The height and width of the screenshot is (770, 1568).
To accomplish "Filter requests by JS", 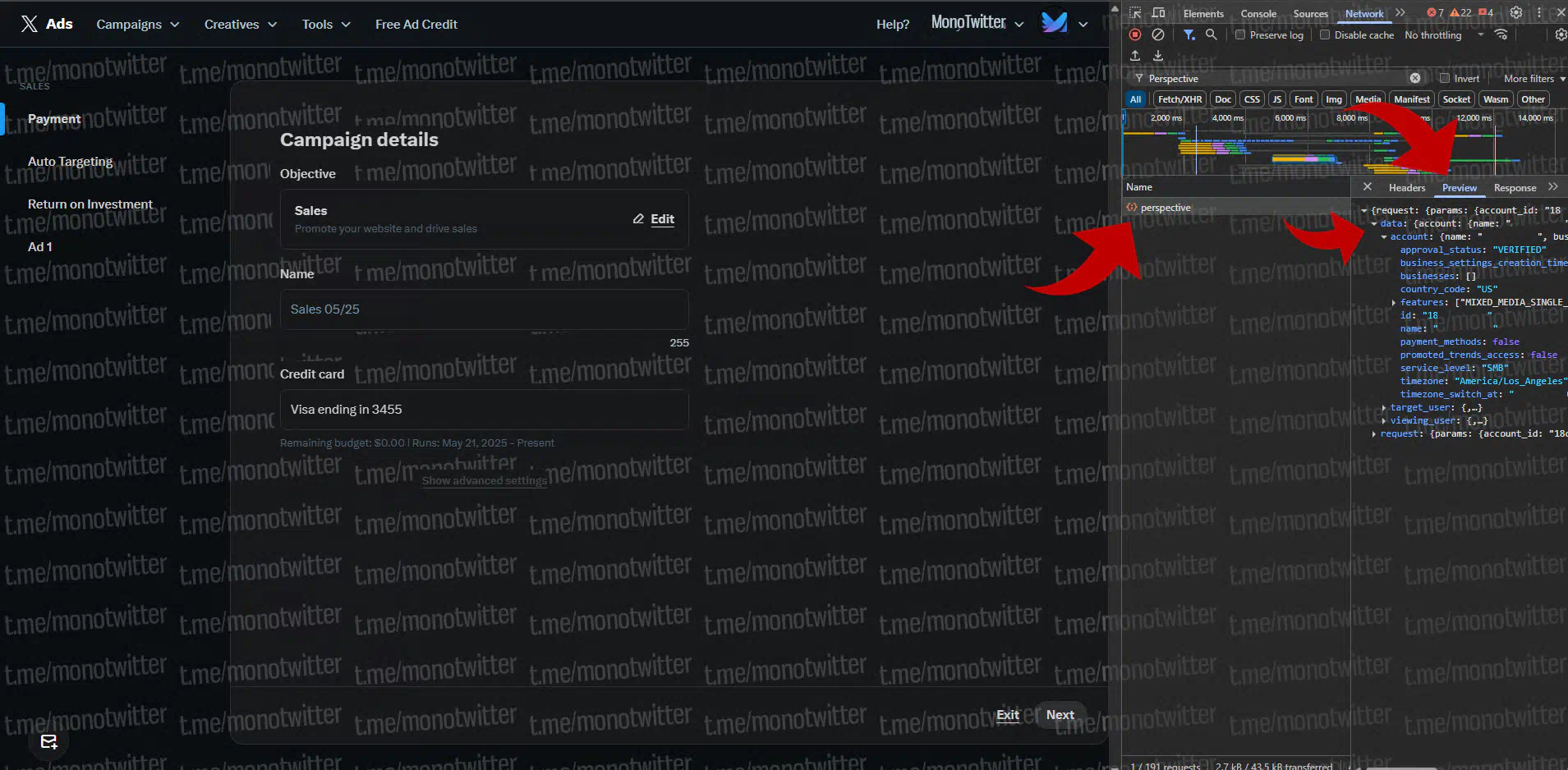I will point(1276,99).
